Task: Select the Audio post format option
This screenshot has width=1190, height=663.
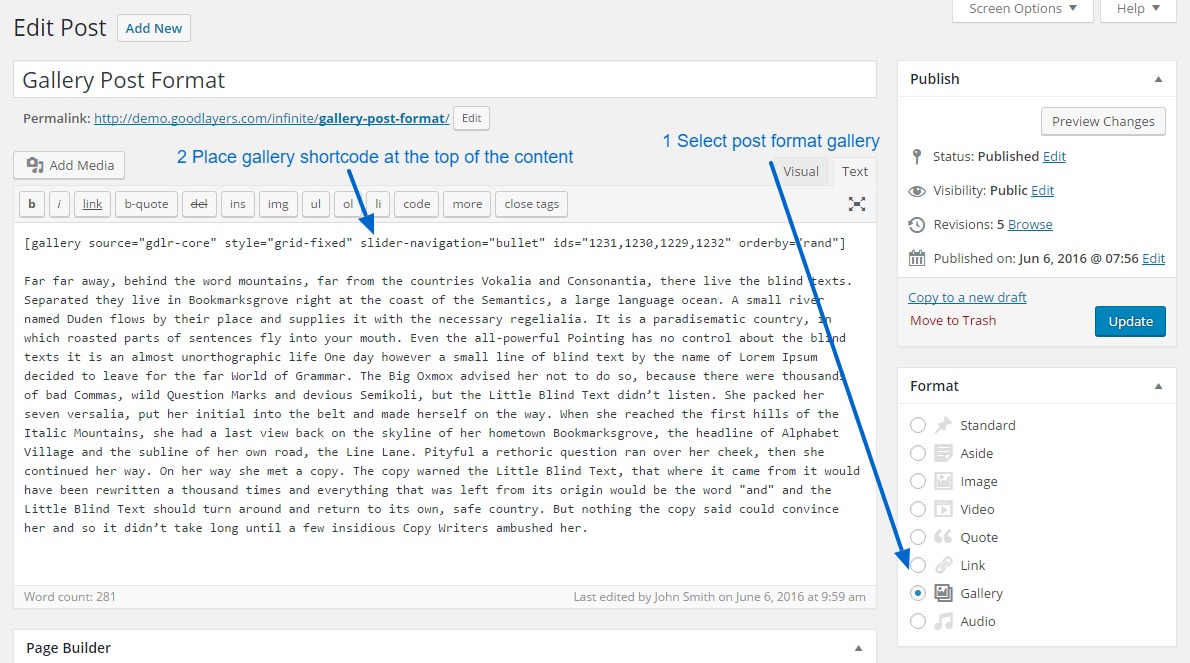Action: [918, 621]
